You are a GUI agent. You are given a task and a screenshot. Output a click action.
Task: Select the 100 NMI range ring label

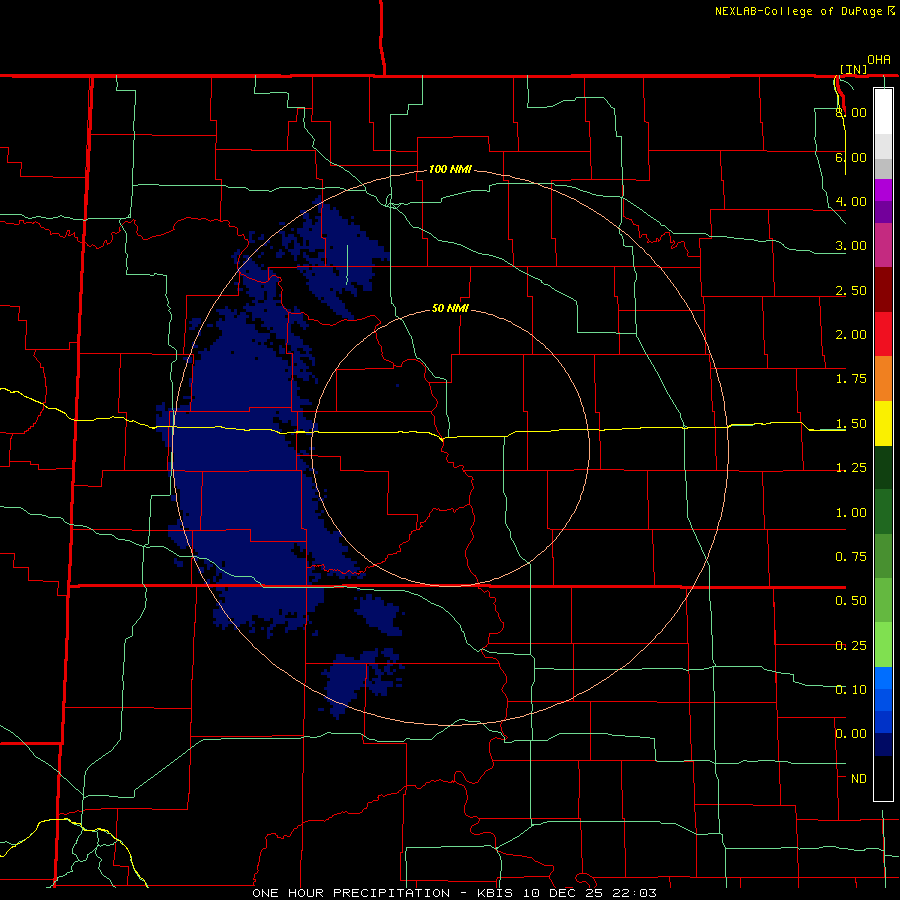point(450,169)
